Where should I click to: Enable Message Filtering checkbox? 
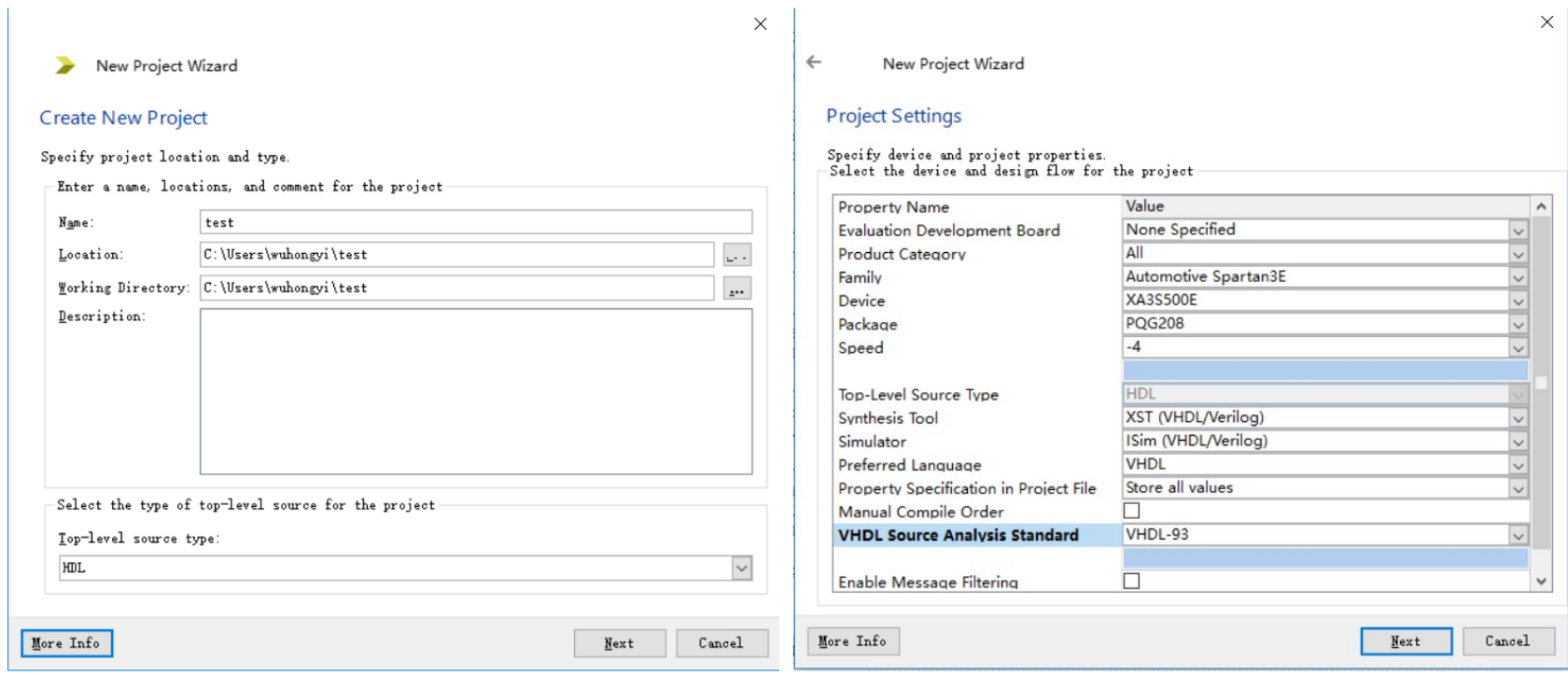[x=1131, y=581]
